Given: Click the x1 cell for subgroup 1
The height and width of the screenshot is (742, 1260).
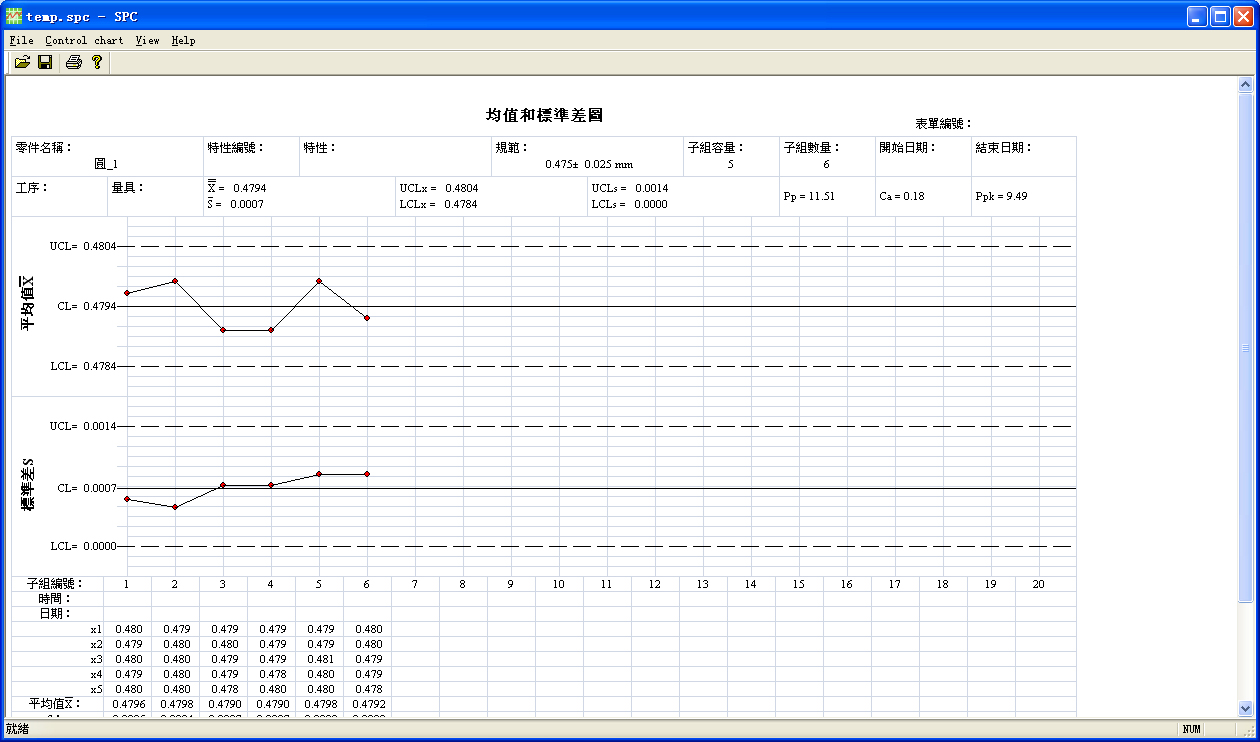Looking at the screenshot, I should point(127,629).
